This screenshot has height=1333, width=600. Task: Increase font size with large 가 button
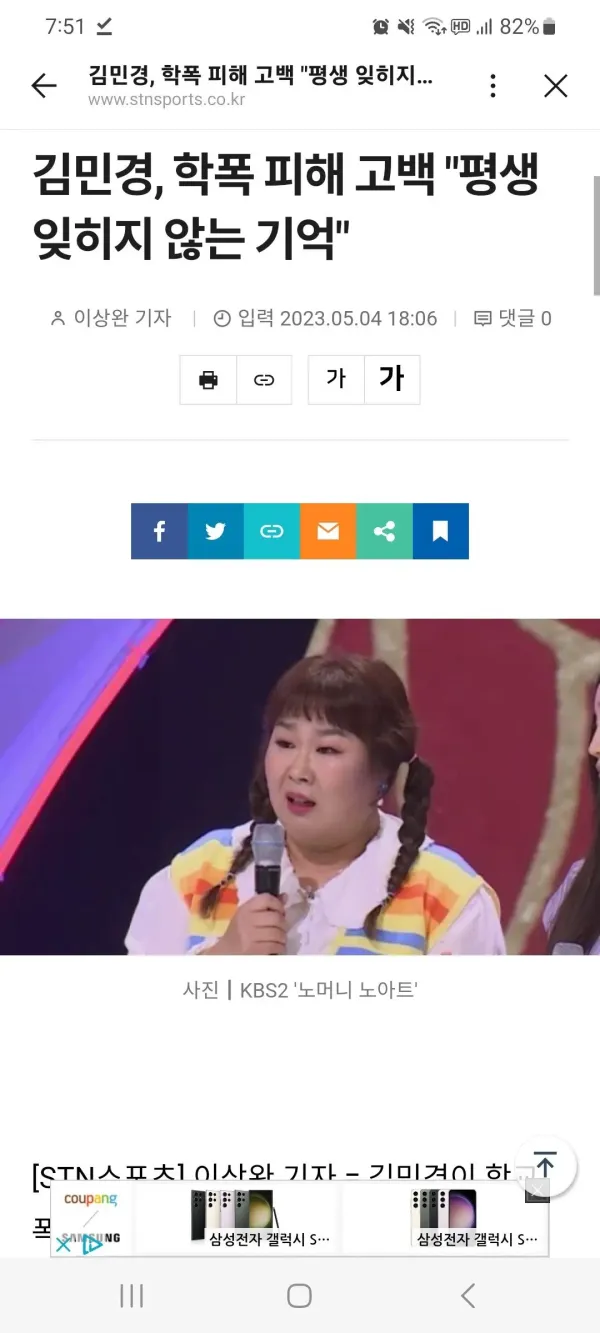[392, 380]
